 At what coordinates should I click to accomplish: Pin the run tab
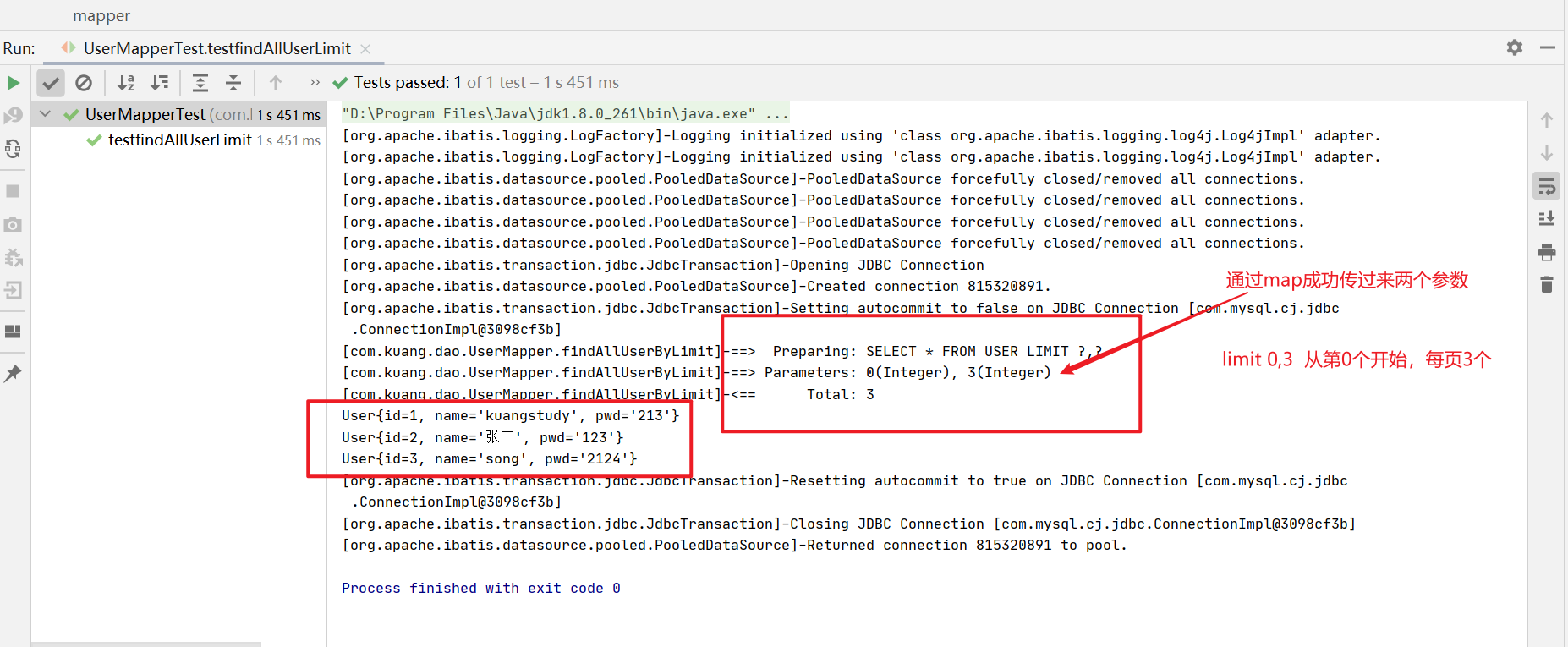(13, 373)
